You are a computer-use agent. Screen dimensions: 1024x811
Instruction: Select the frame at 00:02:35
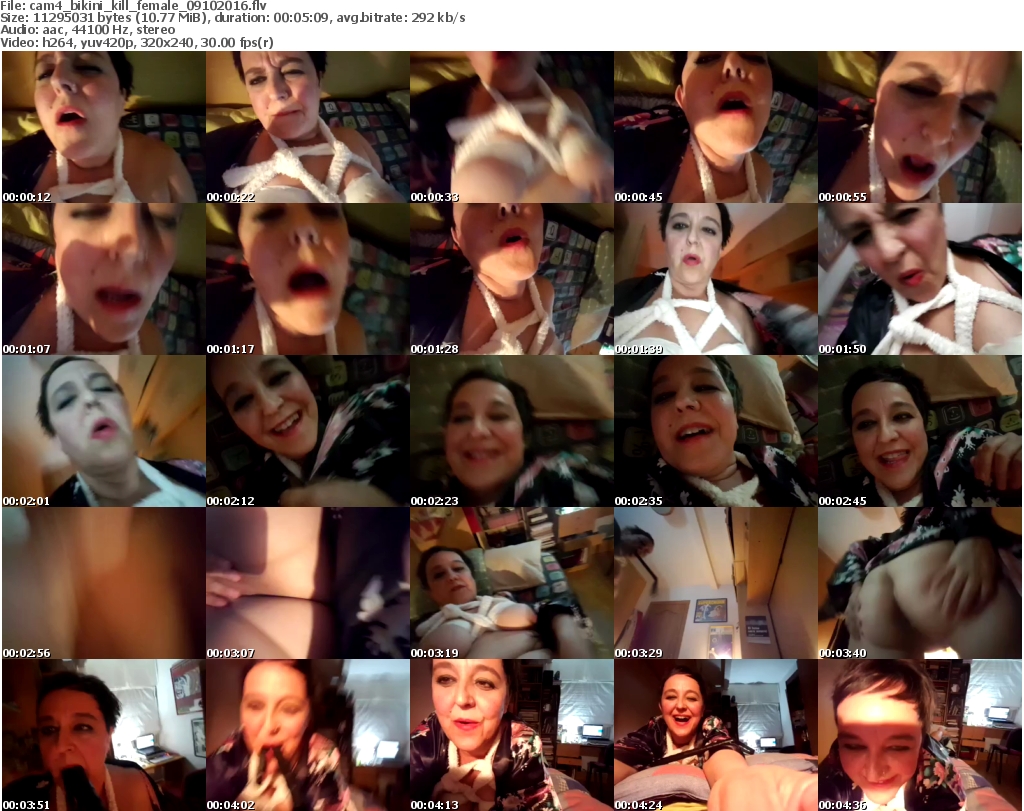[715, 432]
